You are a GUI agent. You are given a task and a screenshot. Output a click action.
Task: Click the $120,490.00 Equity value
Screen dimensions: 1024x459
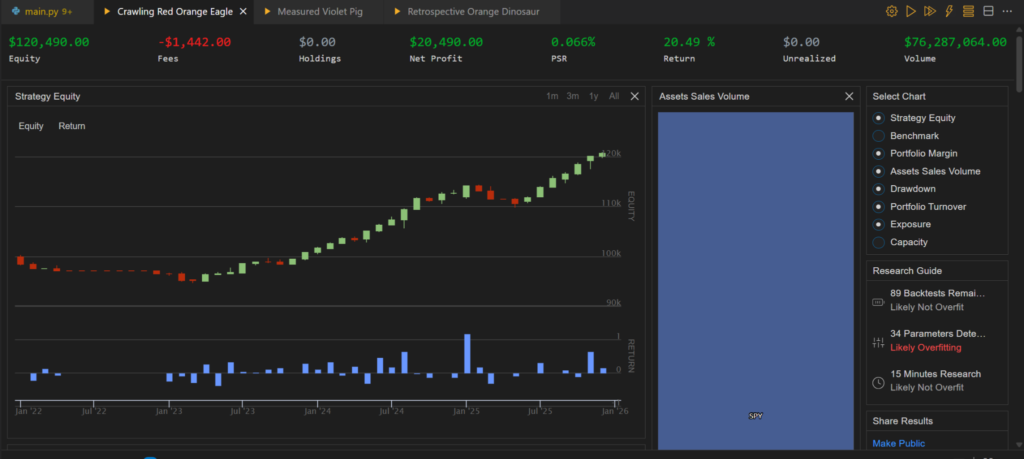coord(49,42)
